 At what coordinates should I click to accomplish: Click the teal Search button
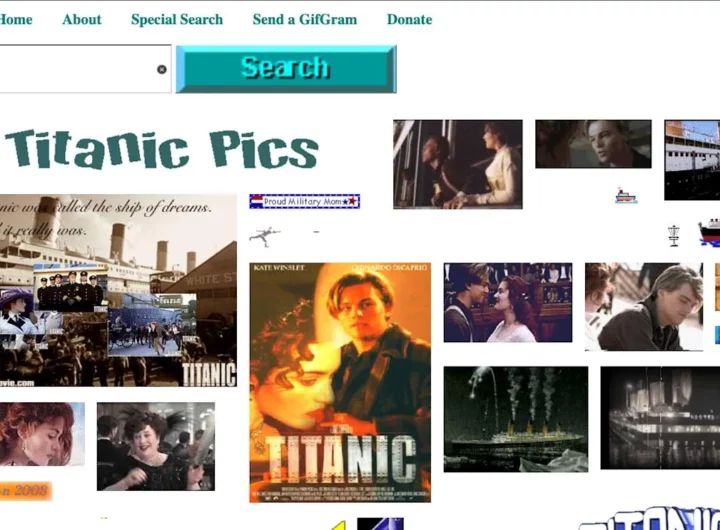286,69
